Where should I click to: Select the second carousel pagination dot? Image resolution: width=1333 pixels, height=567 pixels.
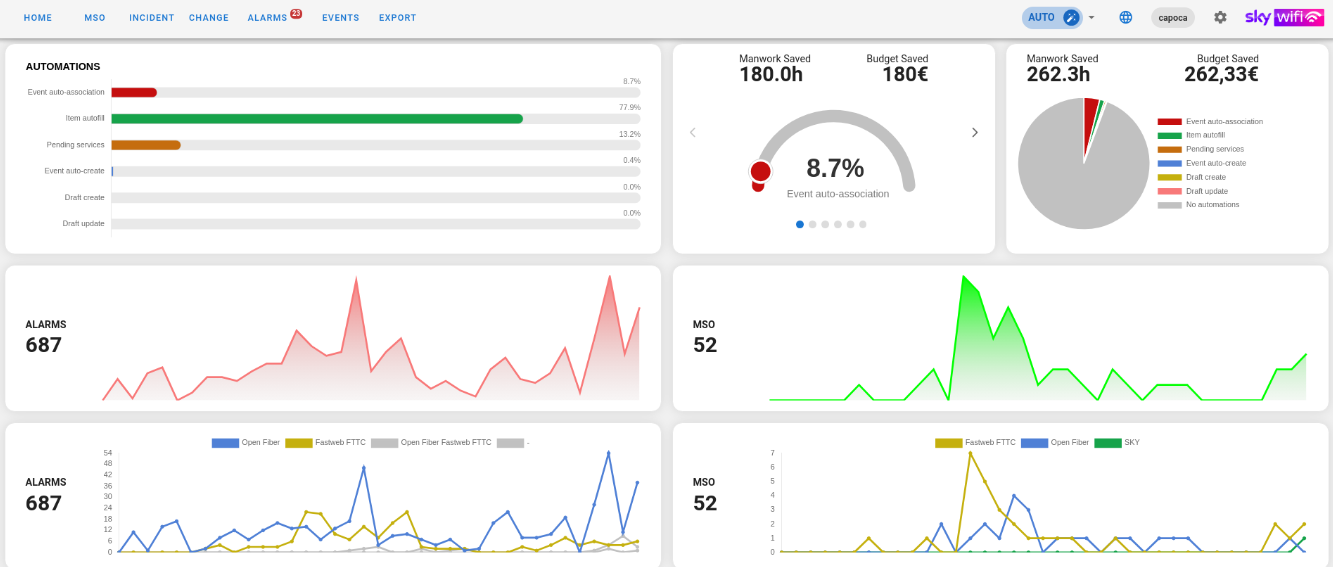click(x=812, y=225)
